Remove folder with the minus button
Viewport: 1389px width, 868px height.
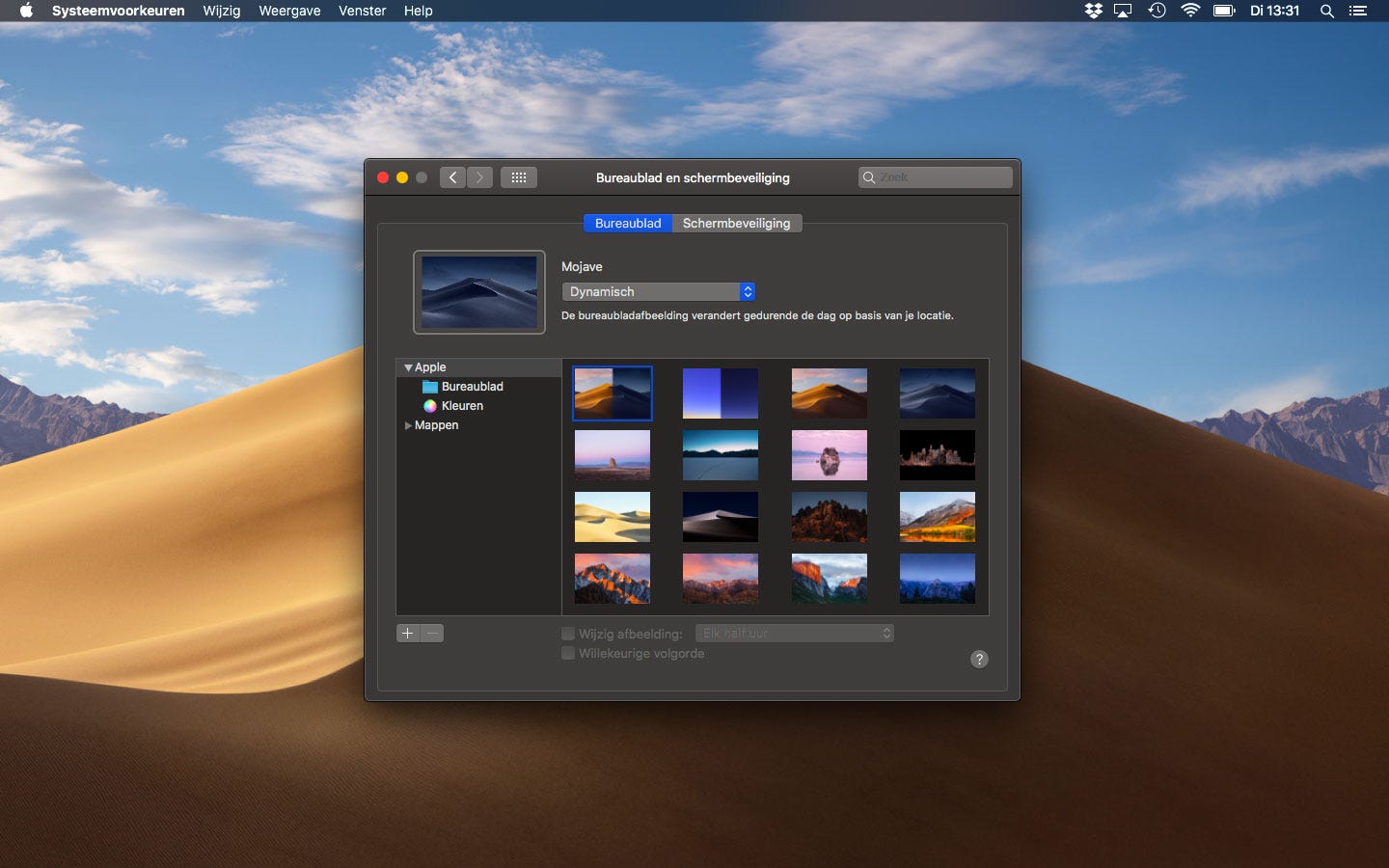point(432,634)
